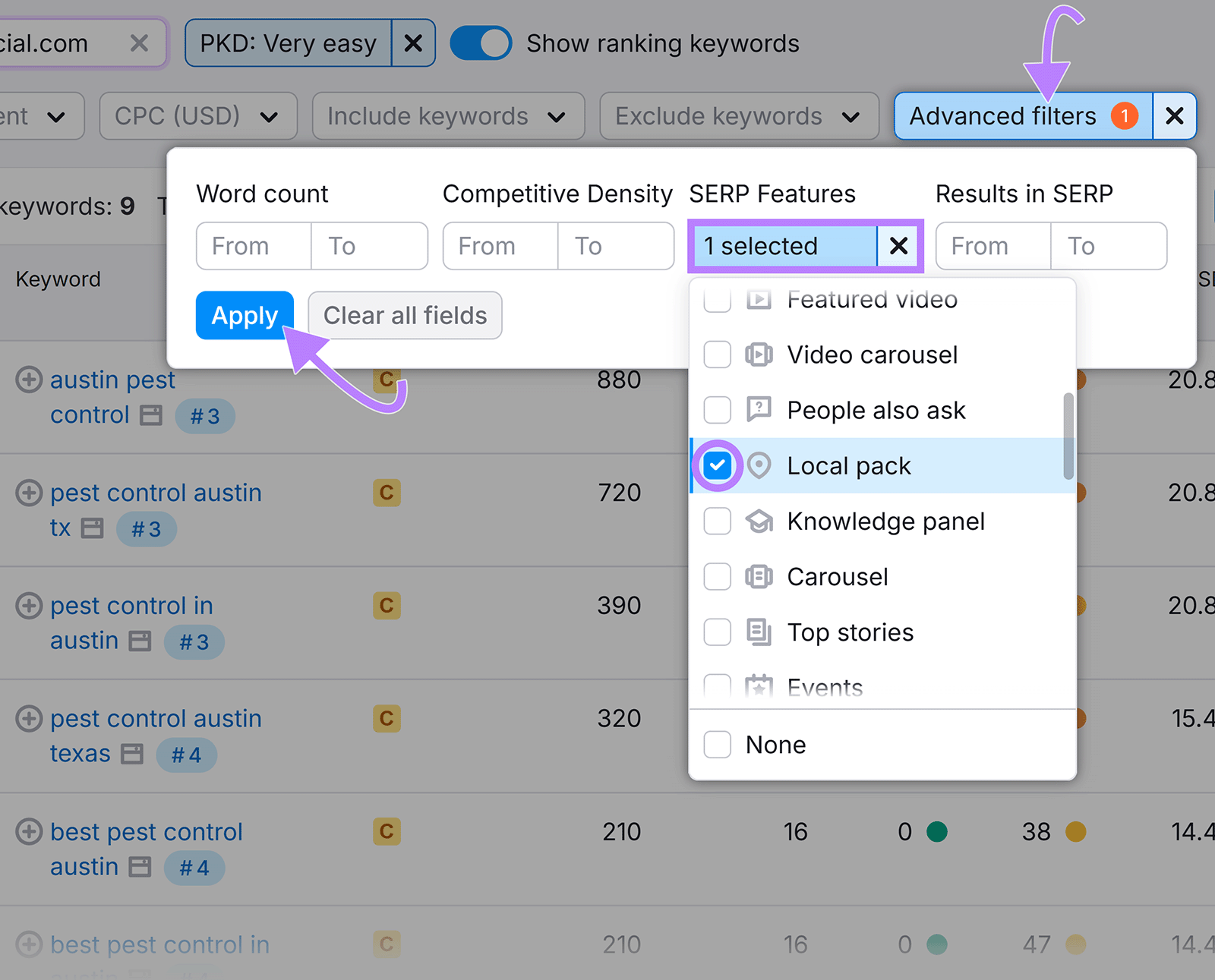Open the CPC (USD) dropdown
The height and width of the screenshot is (980, 1215).
(197, 116)
